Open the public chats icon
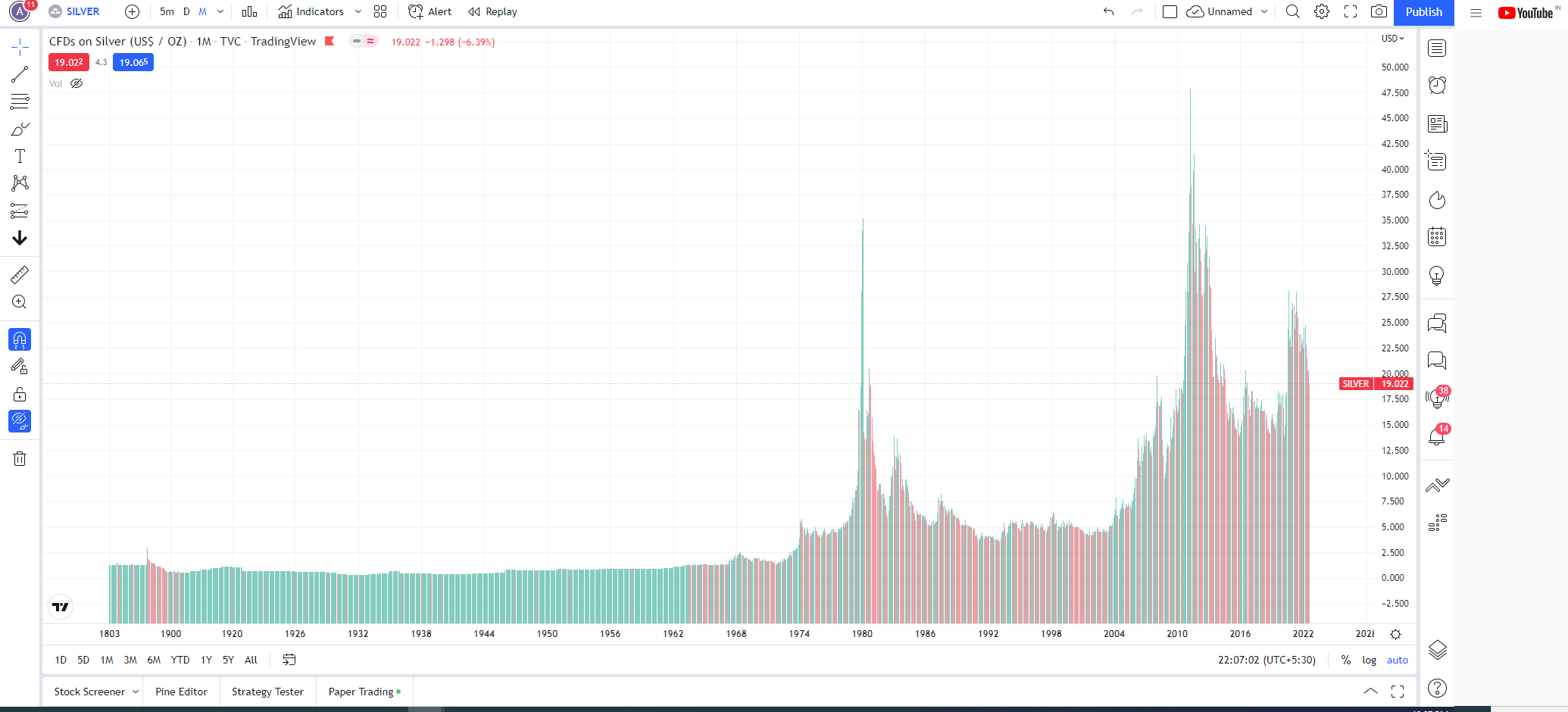This screenshot has height=712, width=1568. 1437,323
